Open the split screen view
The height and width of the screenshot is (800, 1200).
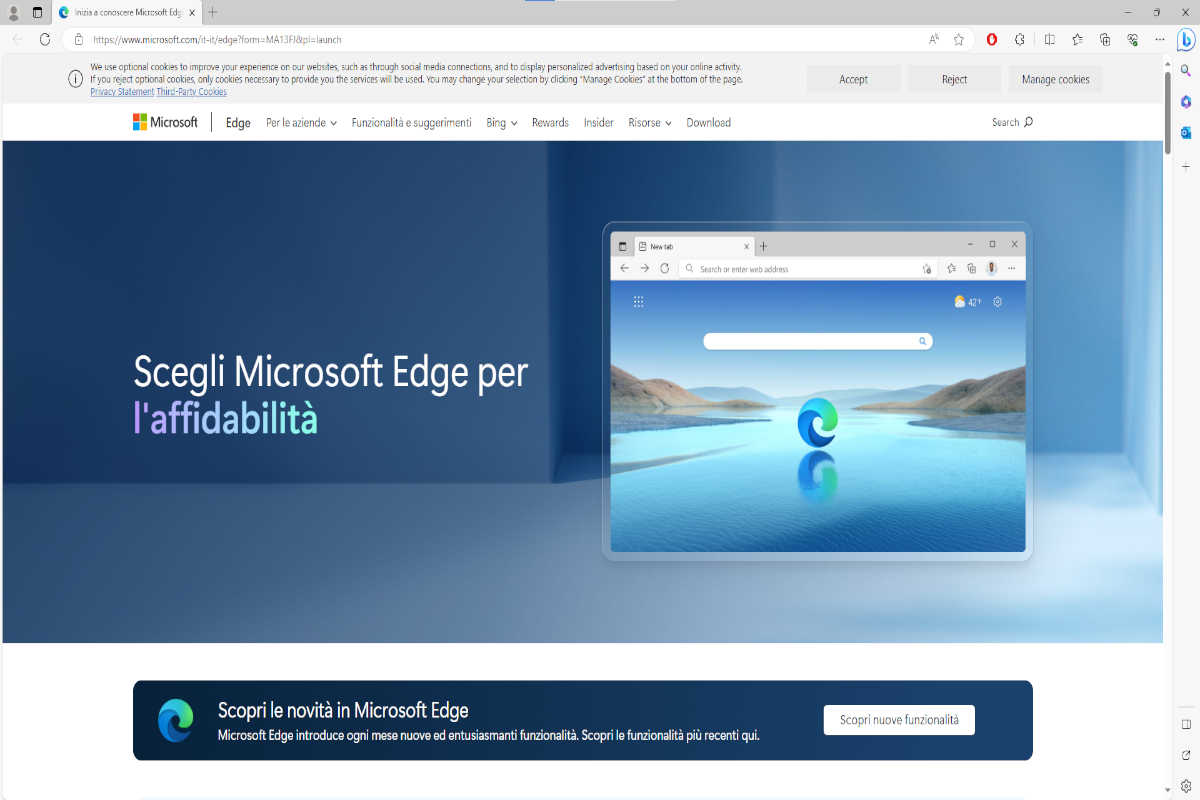point(1049,39)
